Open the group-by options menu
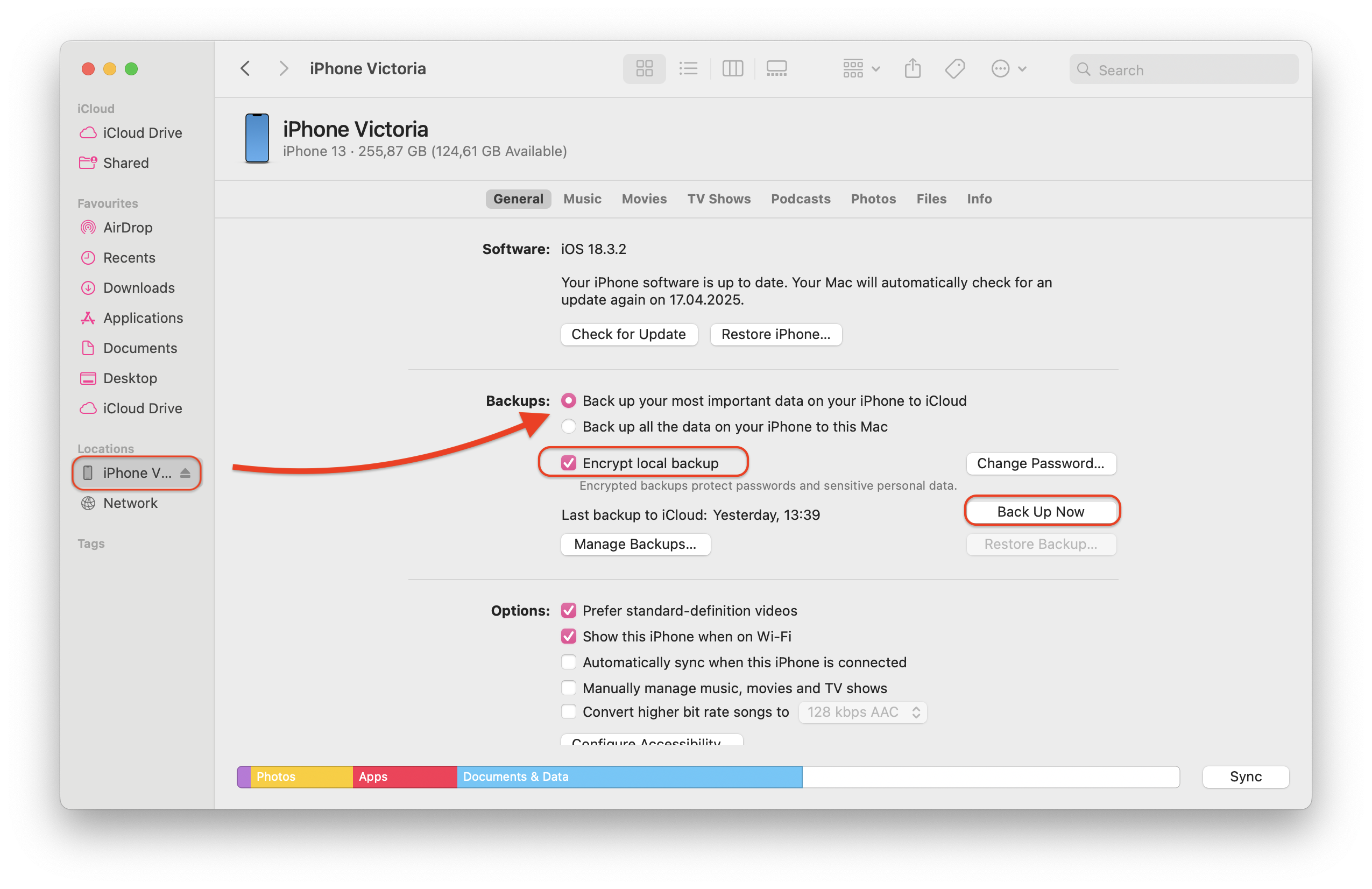The image size is (1372, 889). (861, 68)
